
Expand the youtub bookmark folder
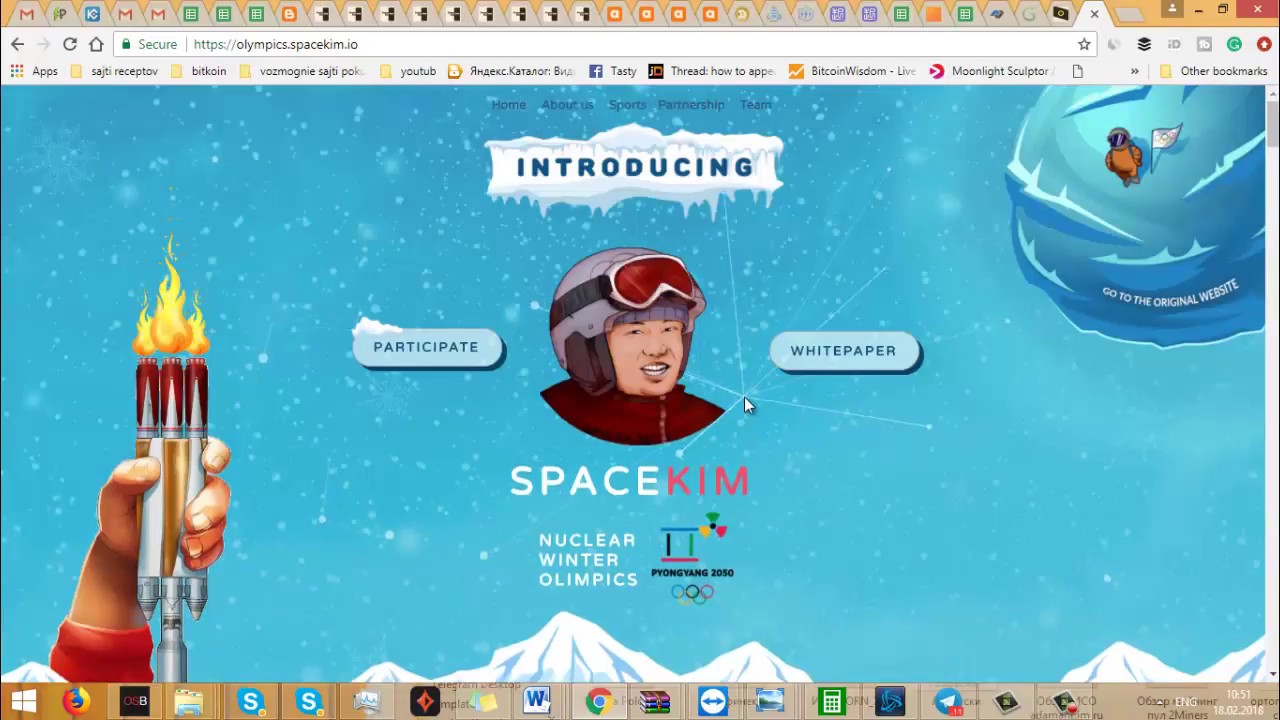(x=408, y=71)
